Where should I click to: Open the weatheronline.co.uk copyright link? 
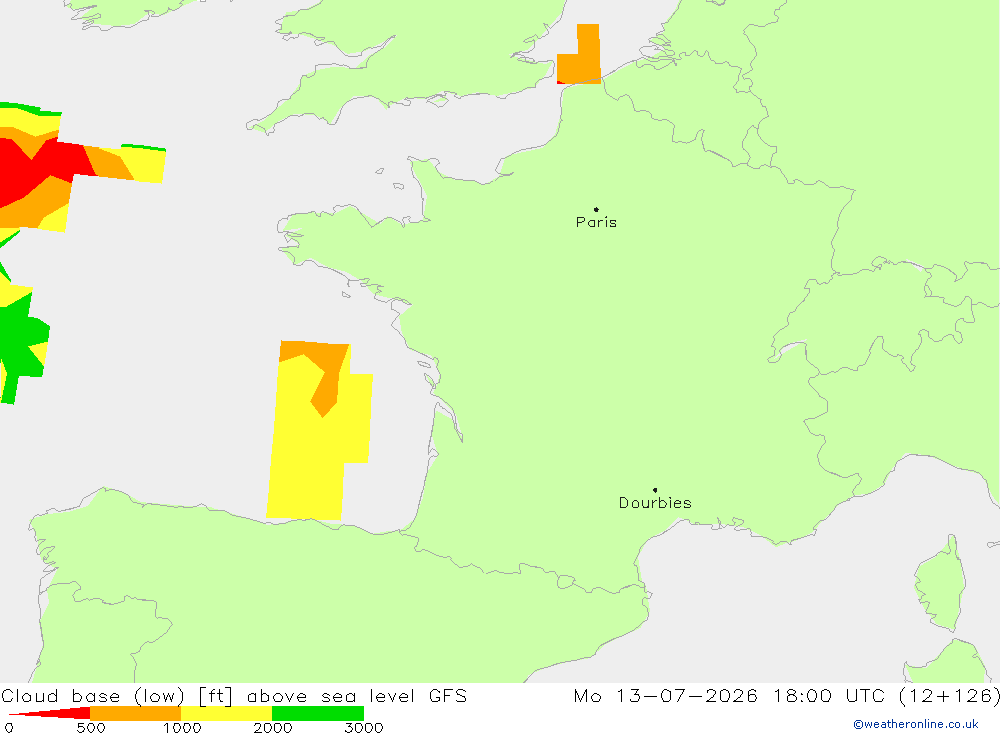[x=916, y=724]
